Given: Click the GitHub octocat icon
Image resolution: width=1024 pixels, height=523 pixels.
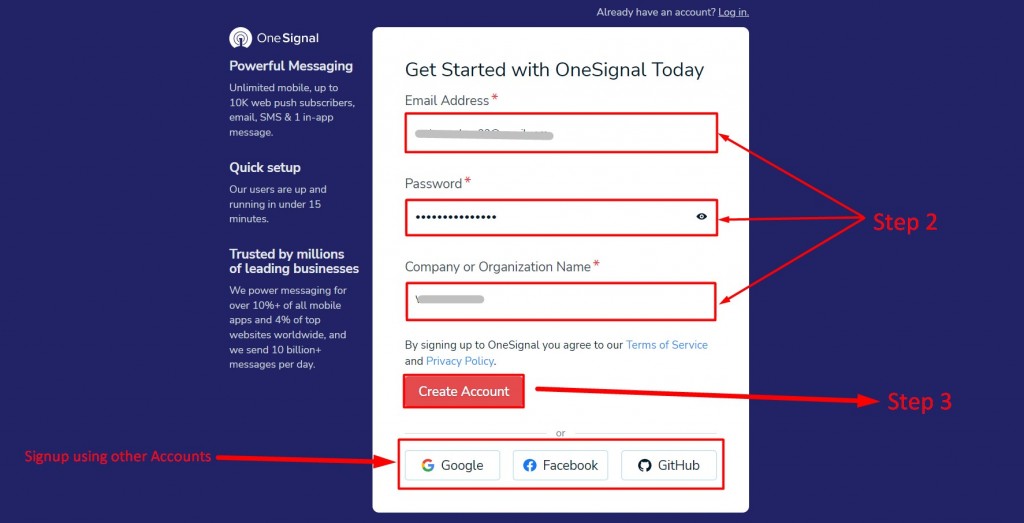Looking at the screenshot, I should [x=645, y=466].
